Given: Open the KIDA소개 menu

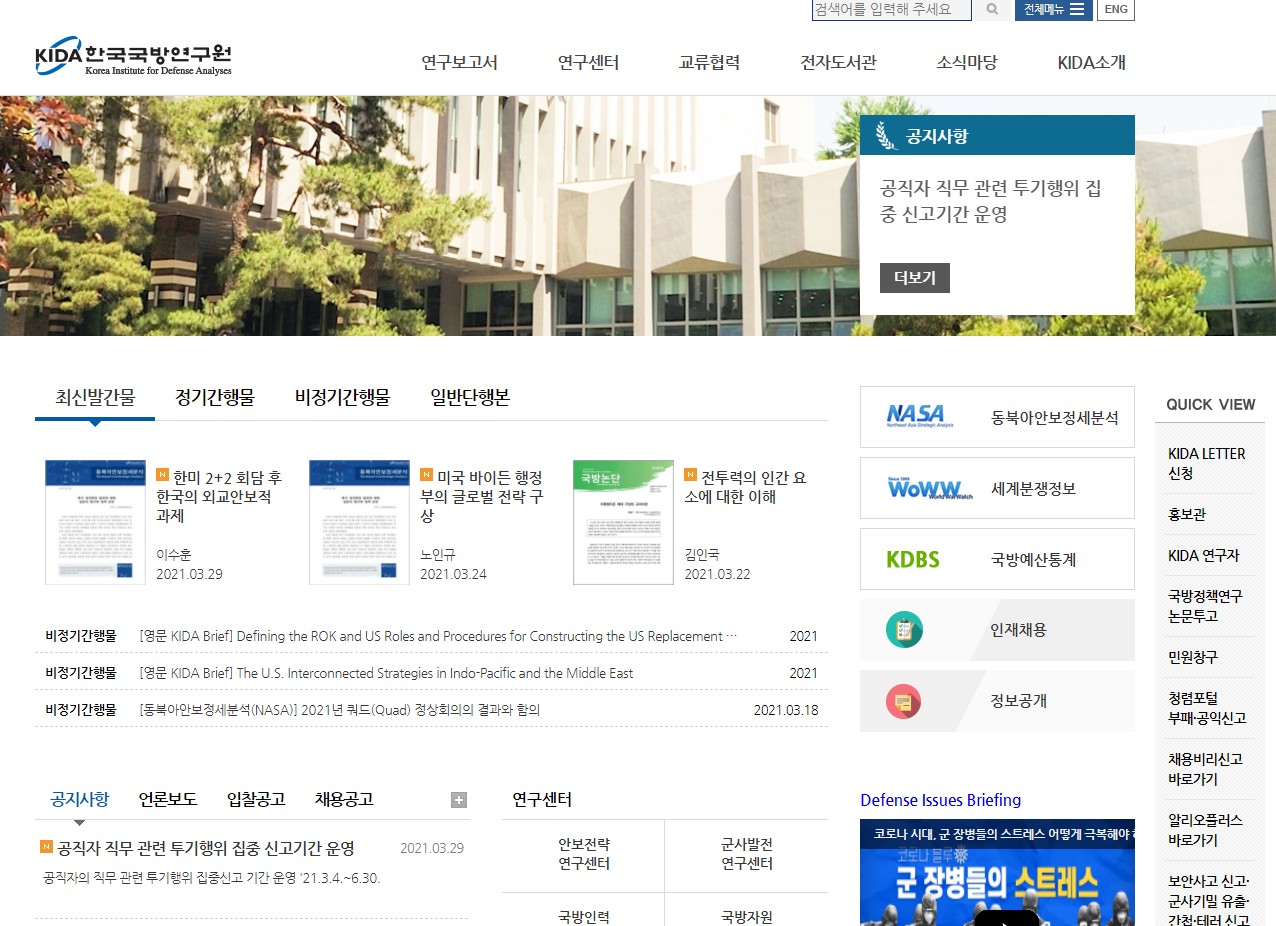Looking at the screenshot, I should [1092, 62].
